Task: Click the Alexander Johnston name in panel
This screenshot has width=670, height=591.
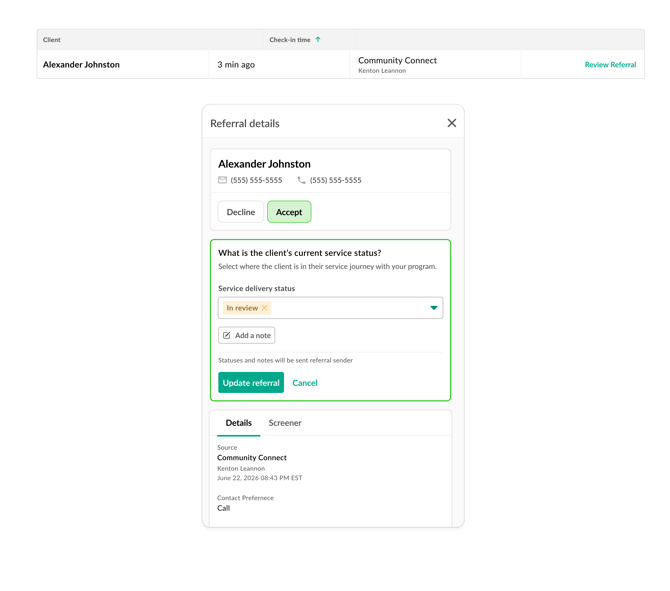Action: click(264, 164)
